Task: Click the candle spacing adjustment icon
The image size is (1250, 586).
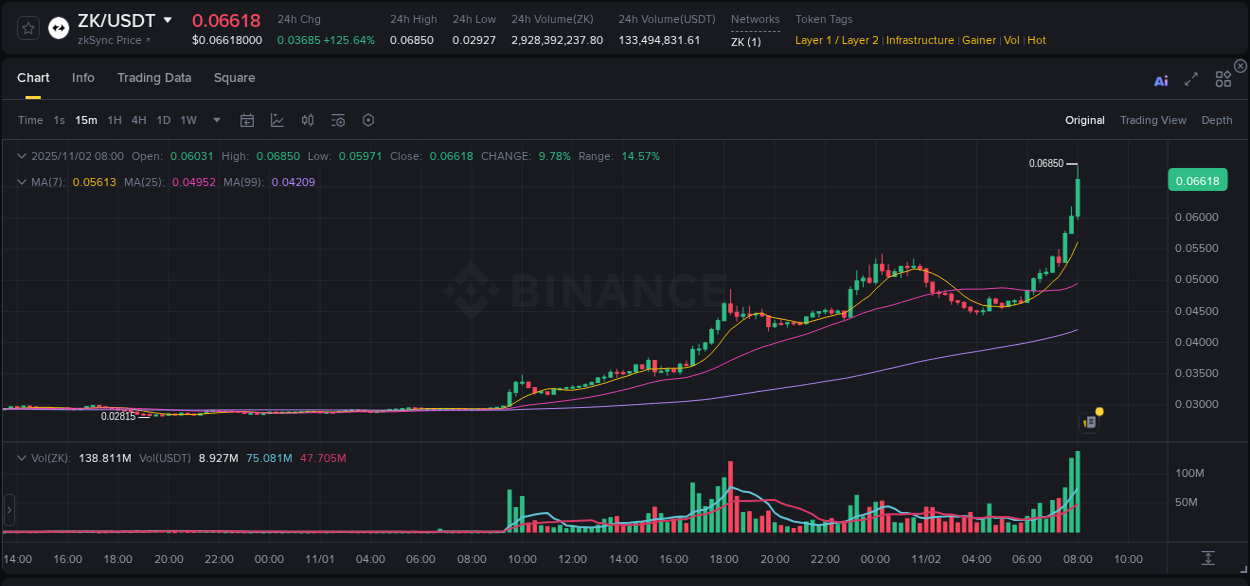Action: pyautogui.click(x=308, y=120)
